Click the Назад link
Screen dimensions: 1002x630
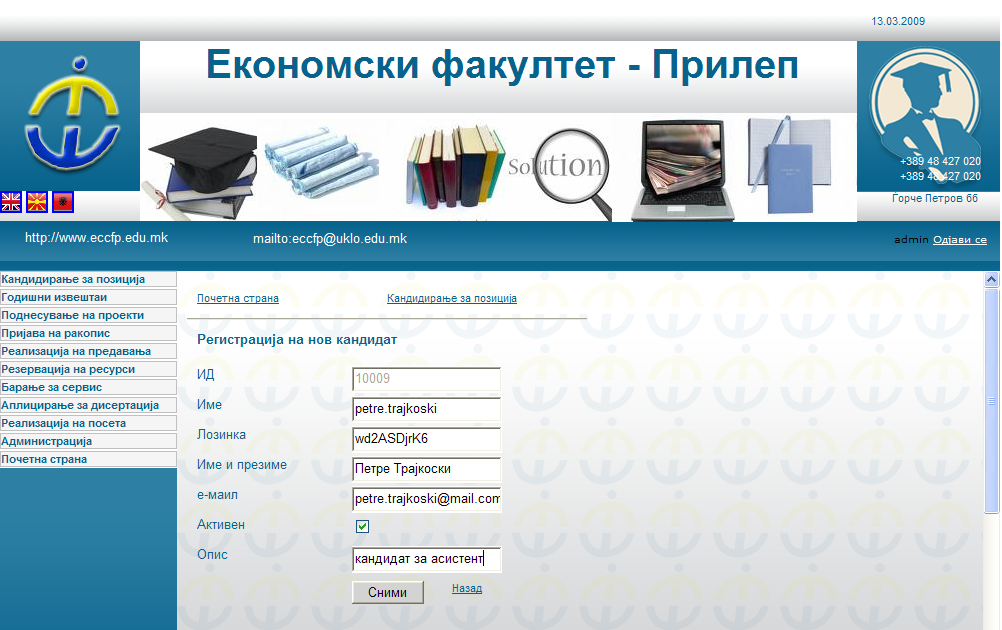point(466,589)
